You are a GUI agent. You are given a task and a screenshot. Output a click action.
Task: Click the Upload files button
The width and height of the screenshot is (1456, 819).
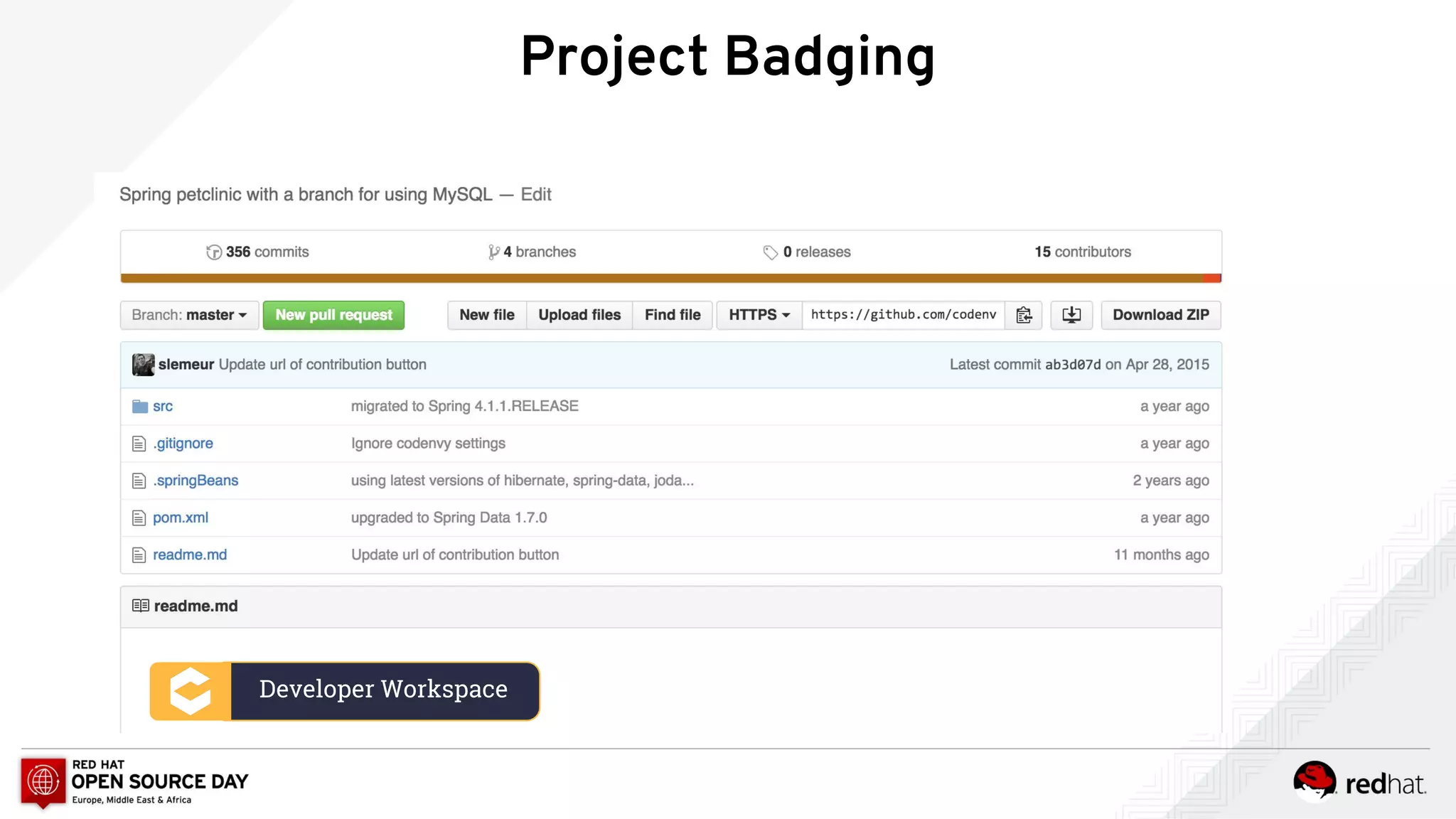[x=579, y=315]
